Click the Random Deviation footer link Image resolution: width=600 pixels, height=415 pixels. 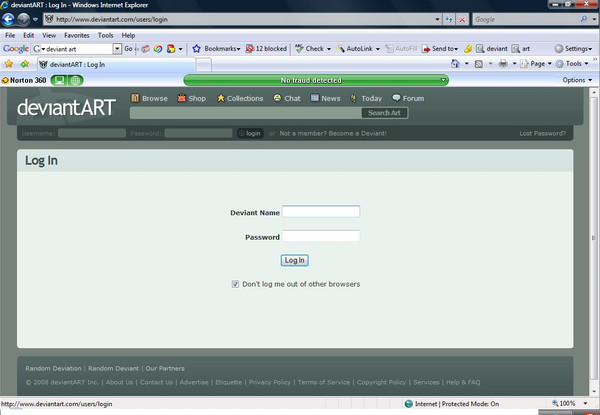[x=53, y=368]
